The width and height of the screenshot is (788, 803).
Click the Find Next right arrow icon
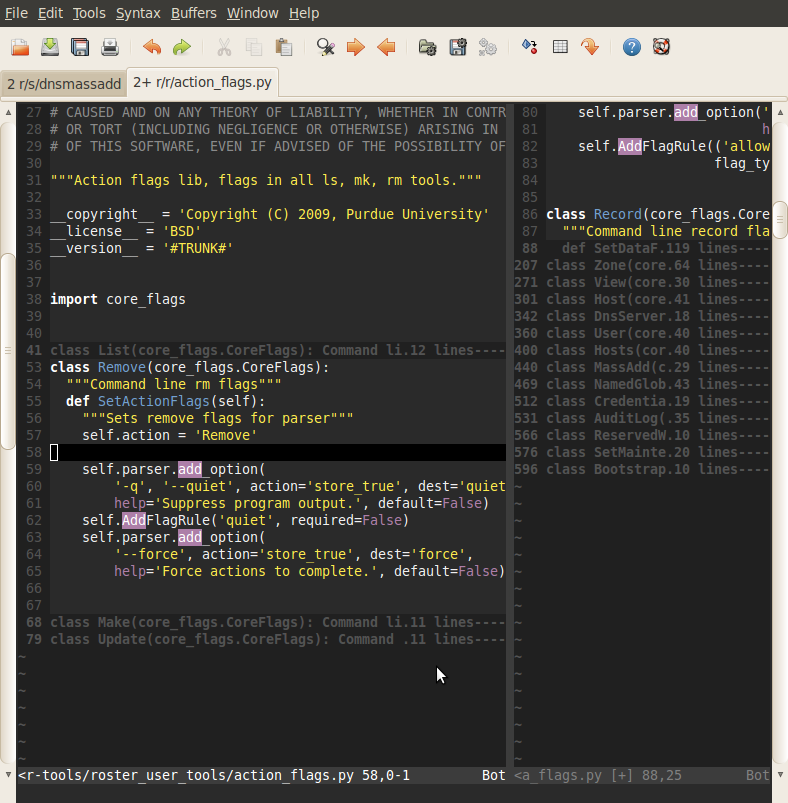[355, 47]
